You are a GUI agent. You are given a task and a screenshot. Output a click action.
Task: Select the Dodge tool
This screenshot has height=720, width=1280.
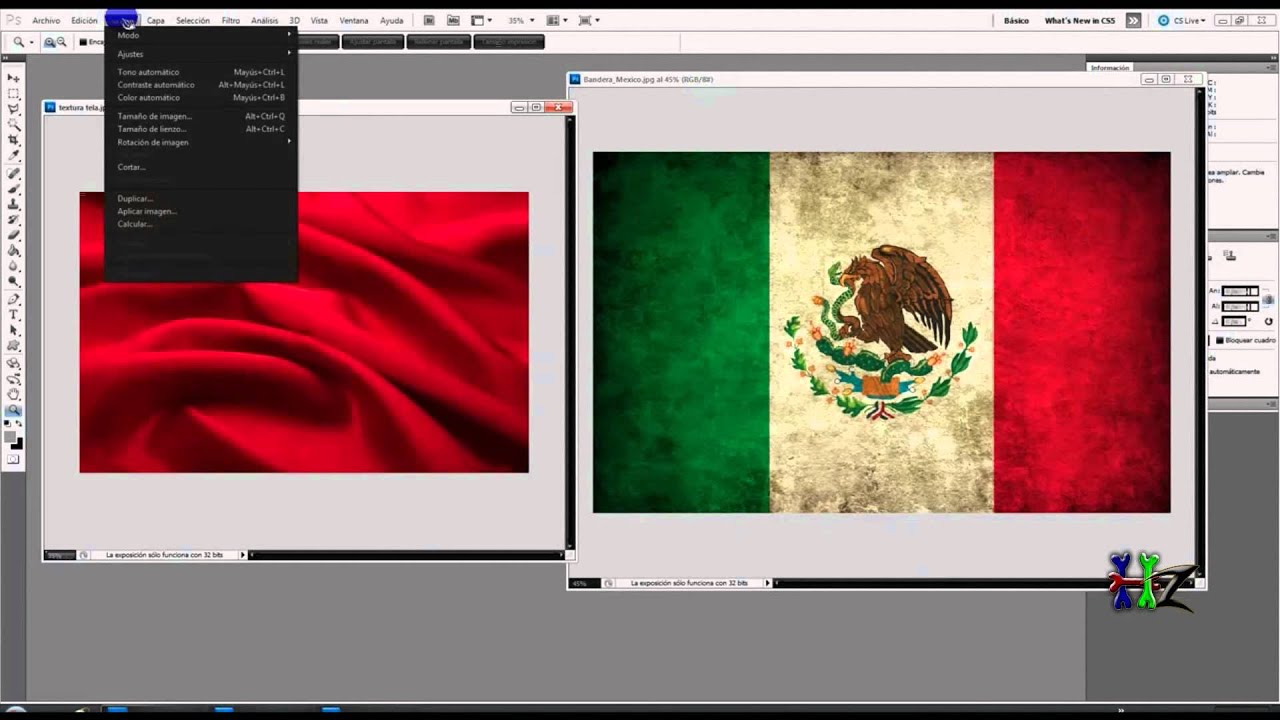click(x=14, y=281)
